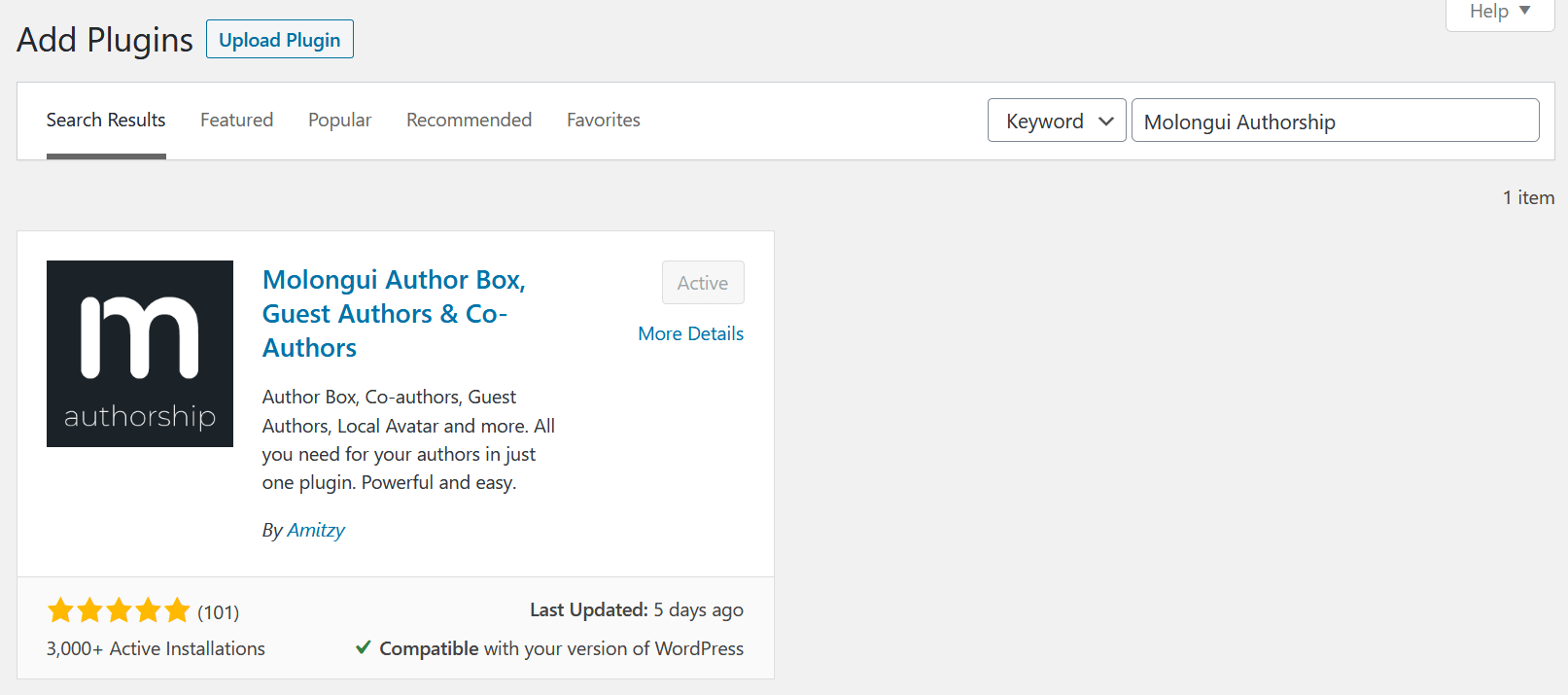The width and height of the screenshot is (1568, 695).
Task: Open the More Details link
Action: [691, 333]
